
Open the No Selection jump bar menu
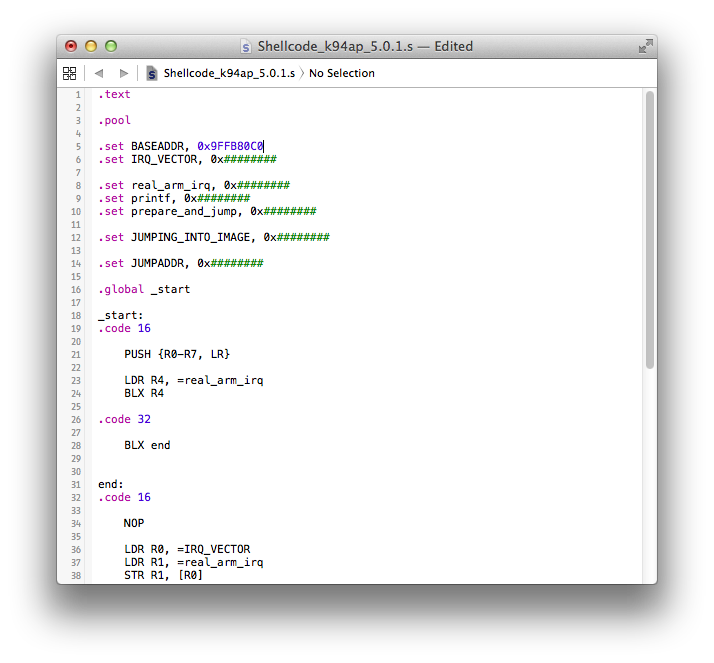[342, 73]
